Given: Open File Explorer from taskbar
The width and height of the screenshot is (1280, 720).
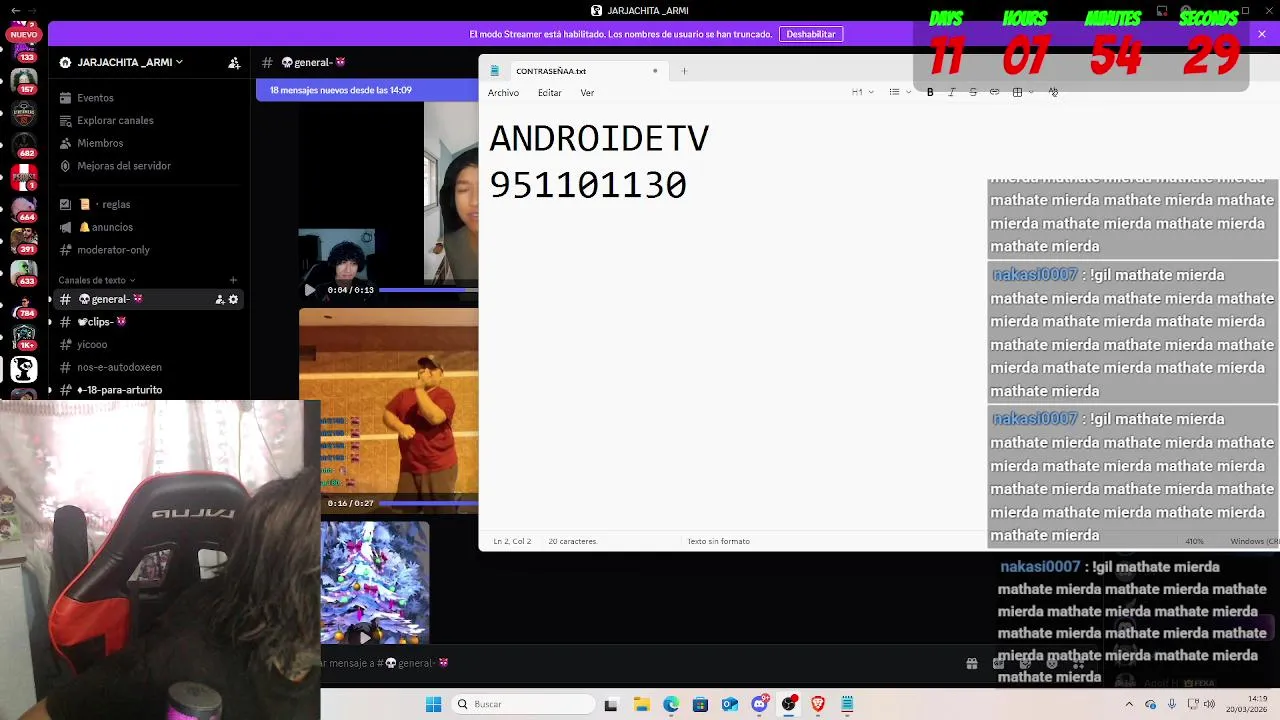Looking at the screenshot, I should click(x=641, y=704).
